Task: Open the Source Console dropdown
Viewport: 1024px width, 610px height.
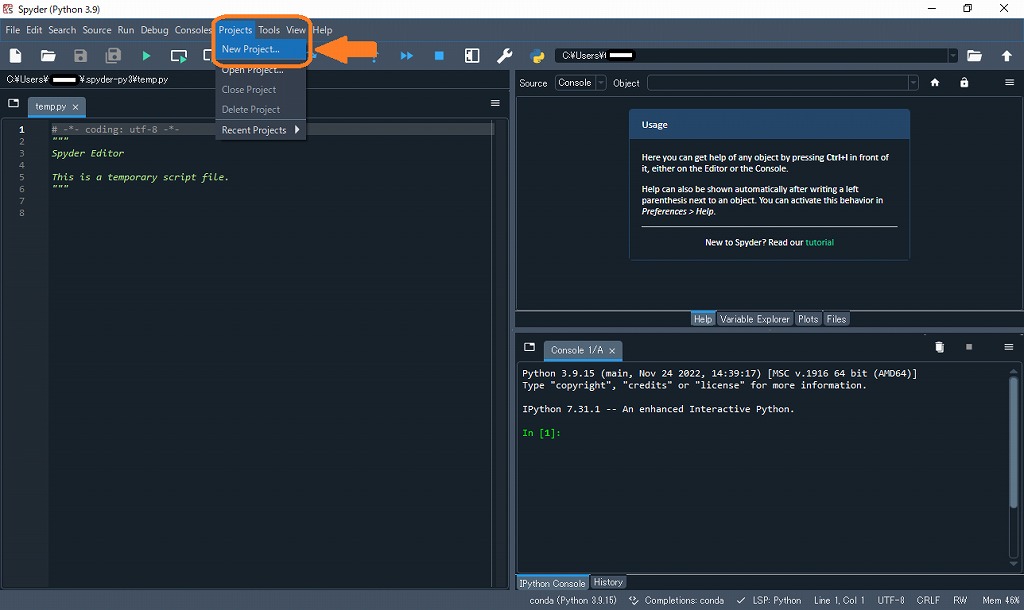Action: (x=581, y=83)
